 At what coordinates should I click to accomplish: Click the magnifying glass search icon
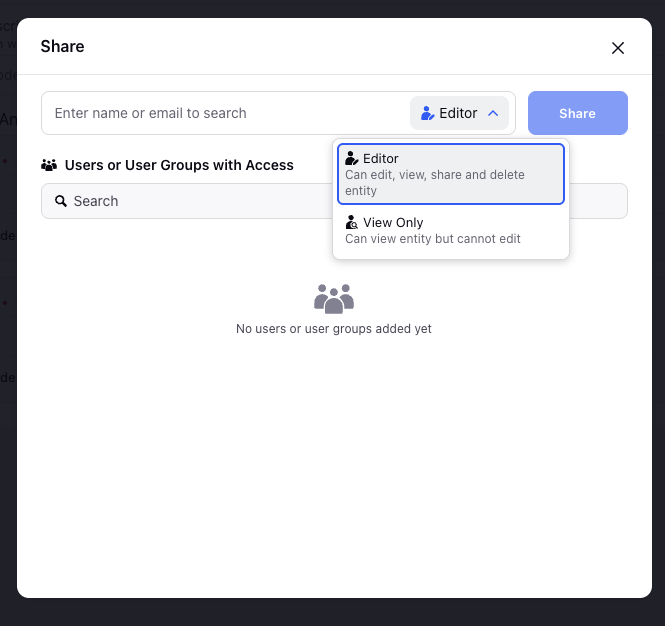point(61,201)
